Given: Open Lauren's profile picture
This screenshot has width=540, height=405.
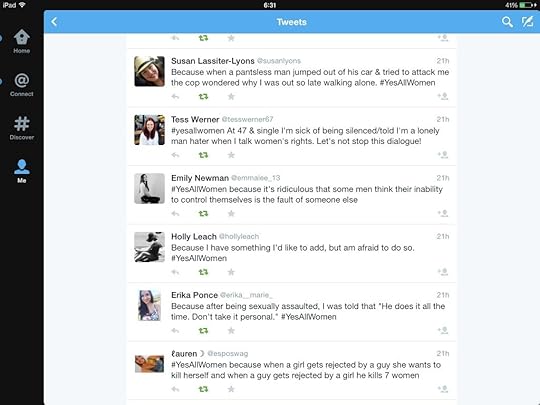Looking at the screenshot, I should click(149, 364).
